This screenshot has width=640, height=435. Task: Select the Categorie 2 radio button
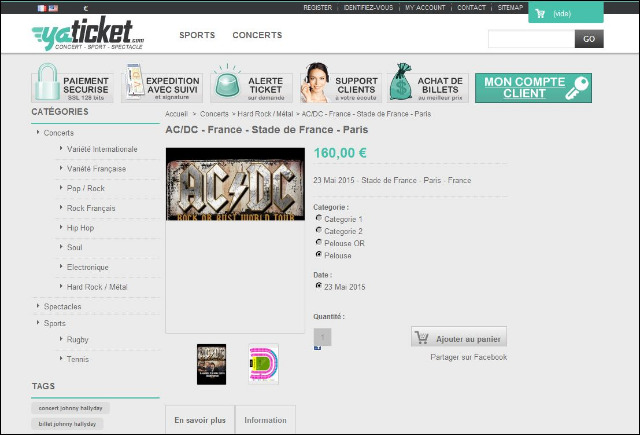[x=319, y=230]
